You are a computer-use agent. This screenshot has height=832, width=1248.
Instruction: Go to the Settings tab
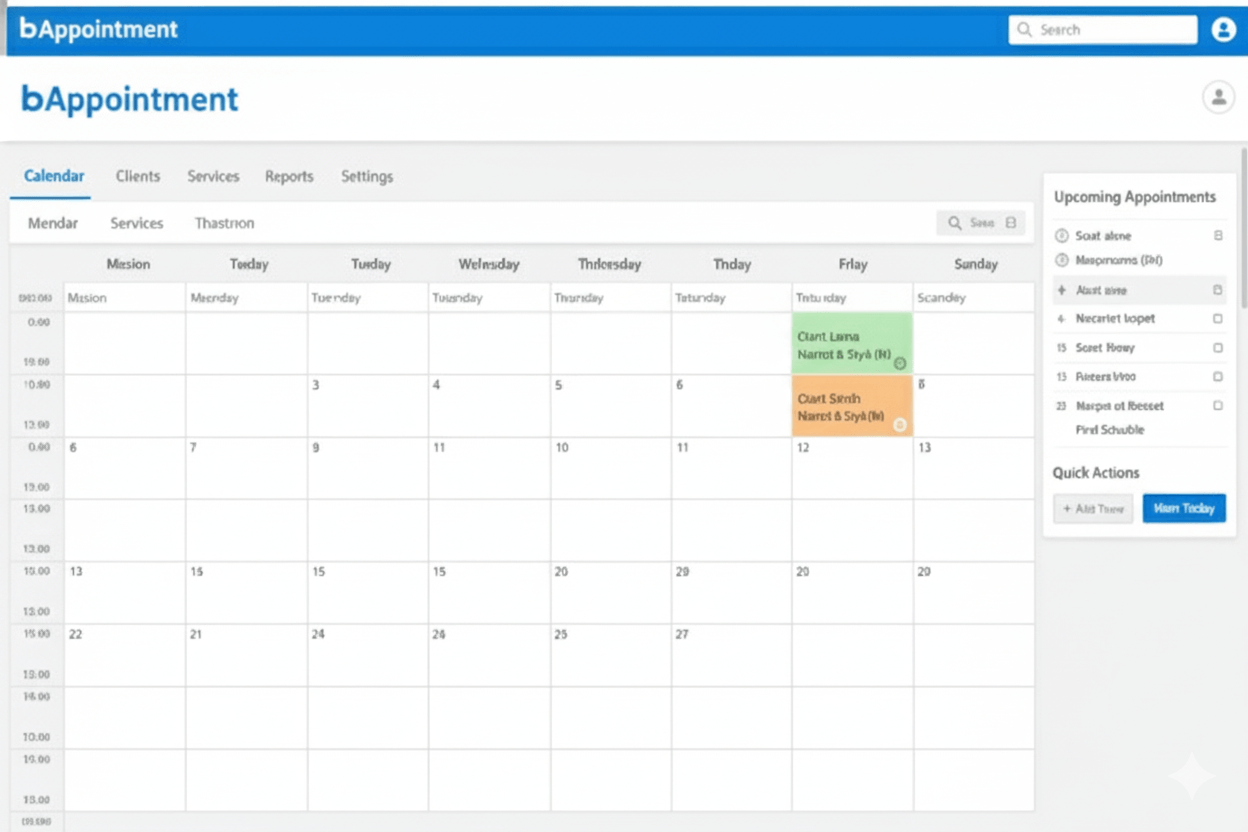tap(367, 176)
